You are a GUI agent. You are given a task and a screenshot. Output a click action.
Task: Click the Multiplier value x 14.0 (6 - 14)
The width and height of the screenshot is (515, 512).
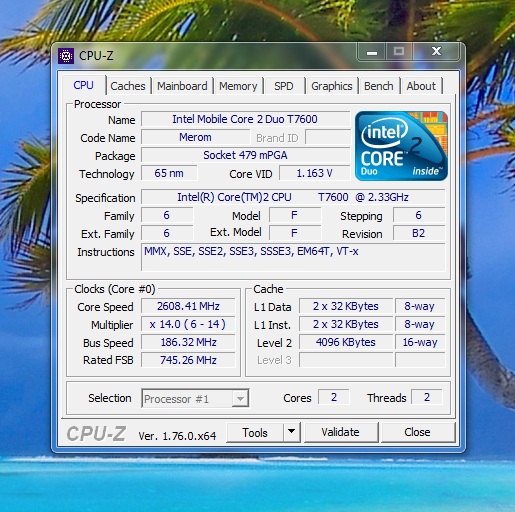pyautogui.click(x=188, y=324)
